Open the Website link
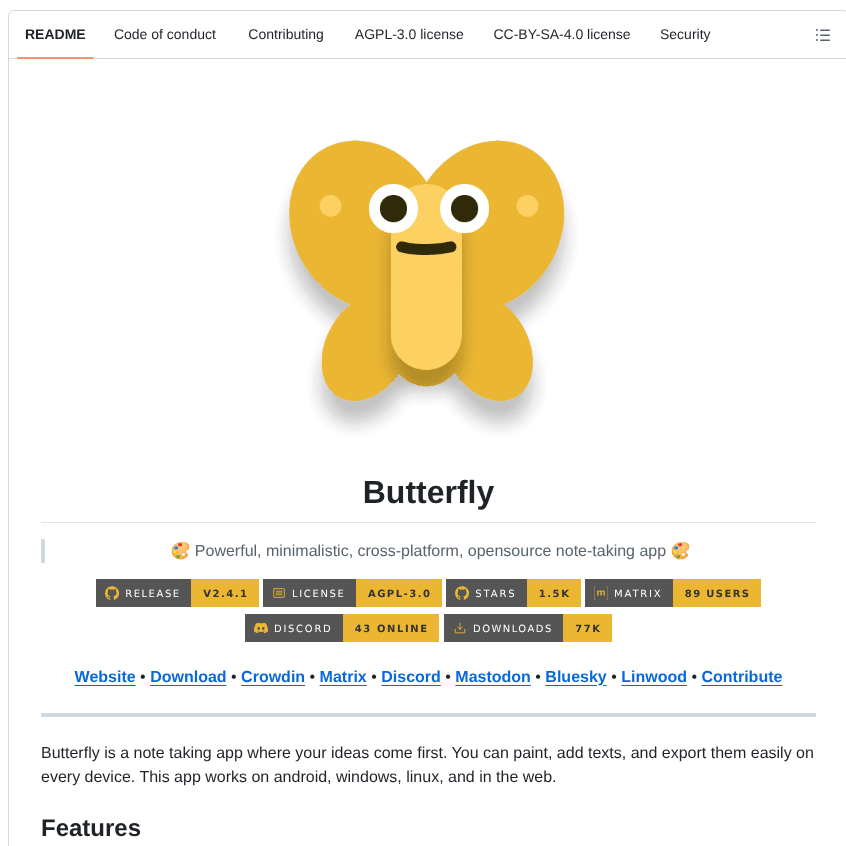 point(104,677)
